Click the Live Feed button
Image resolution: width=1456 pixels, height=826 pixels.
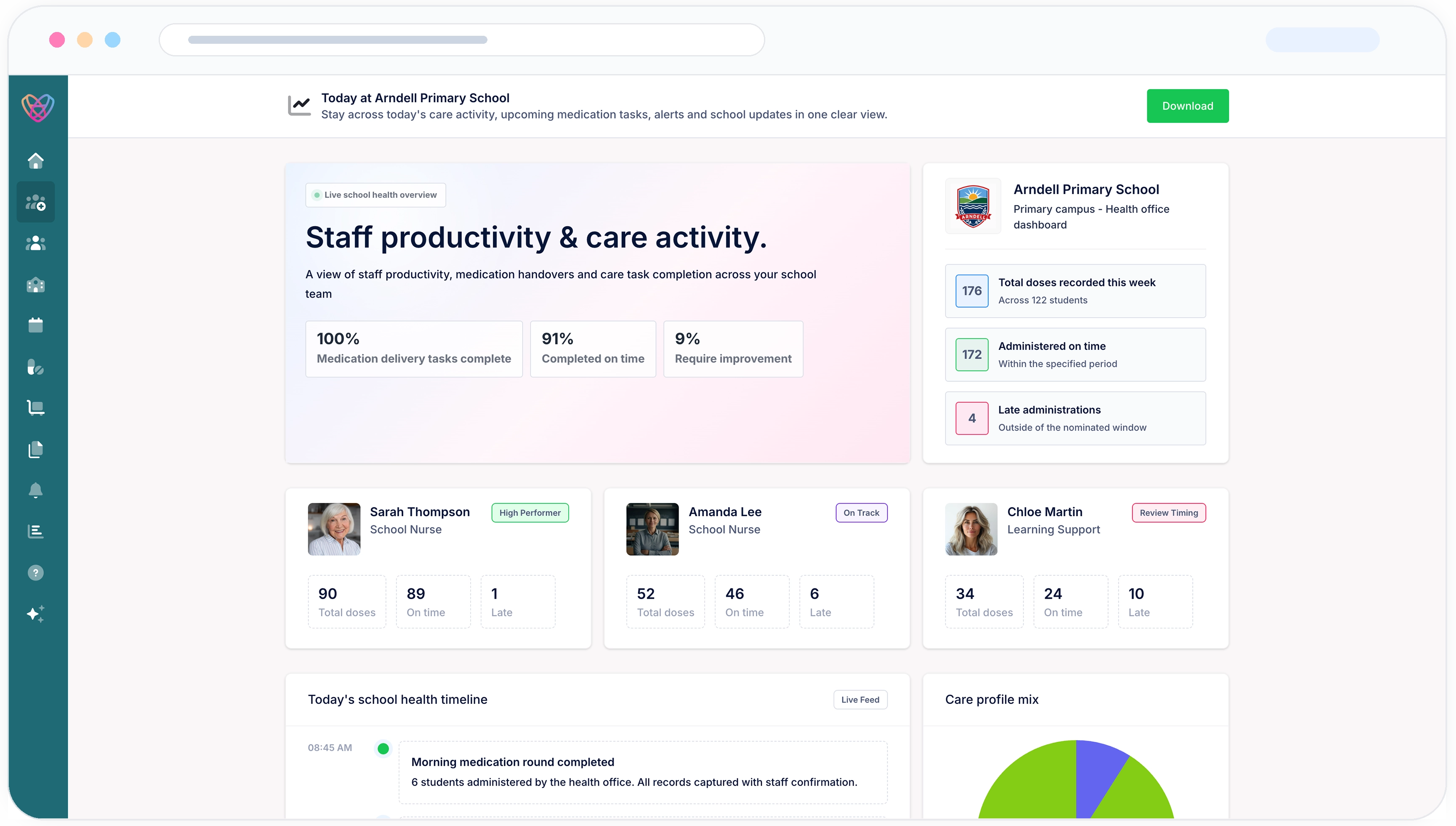(860, 700)
